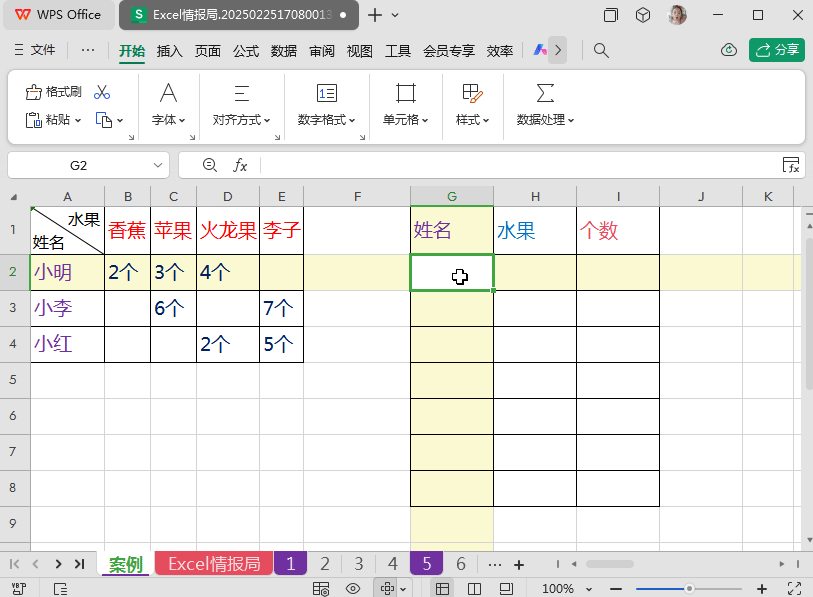Viewport: 813px width, 597px height.
Task: Toggle the crosshair cell highlight mode
Action: click(387, 589)
